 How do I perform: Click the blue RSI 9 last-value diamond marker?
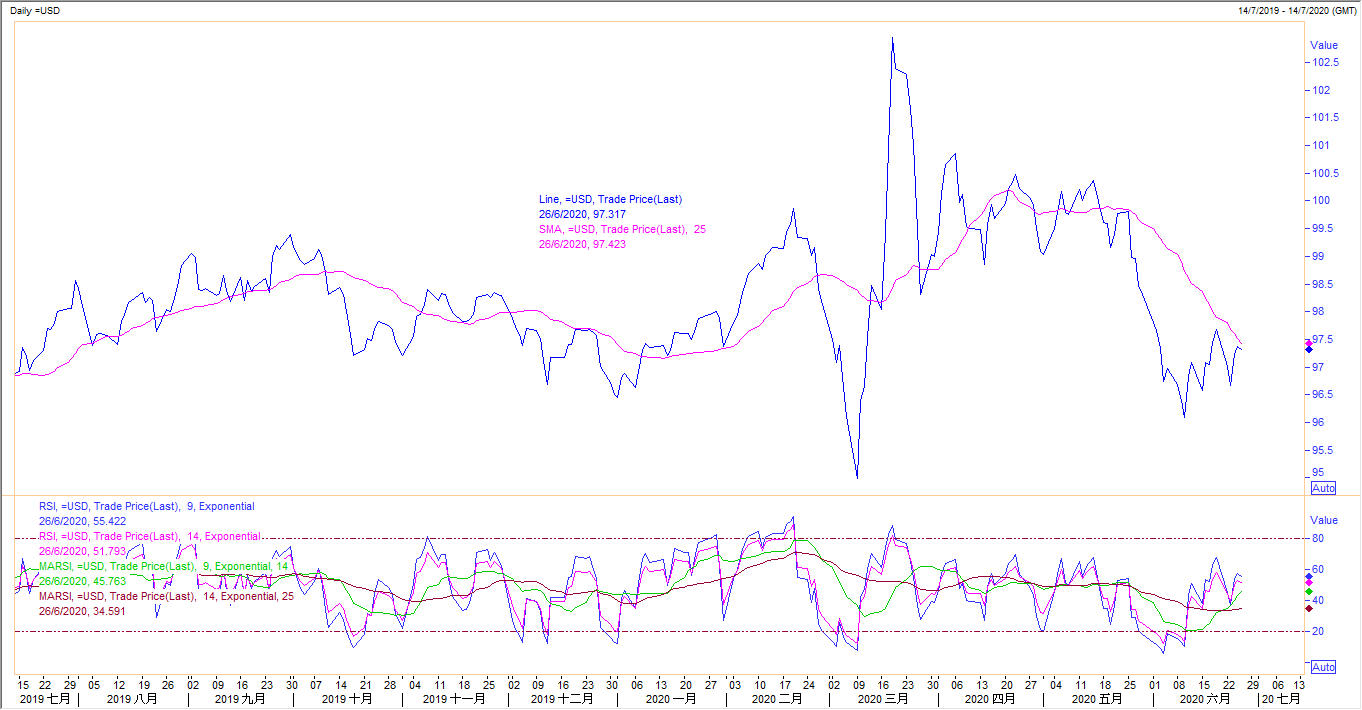coord(1309,577)
